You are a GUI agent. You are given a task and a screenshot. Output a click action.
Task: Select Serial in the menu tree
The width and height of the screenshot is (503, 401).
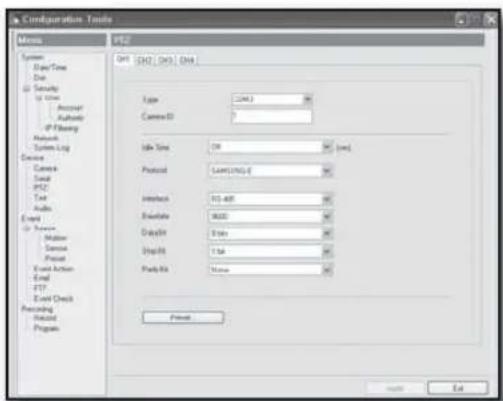point(42,178)
